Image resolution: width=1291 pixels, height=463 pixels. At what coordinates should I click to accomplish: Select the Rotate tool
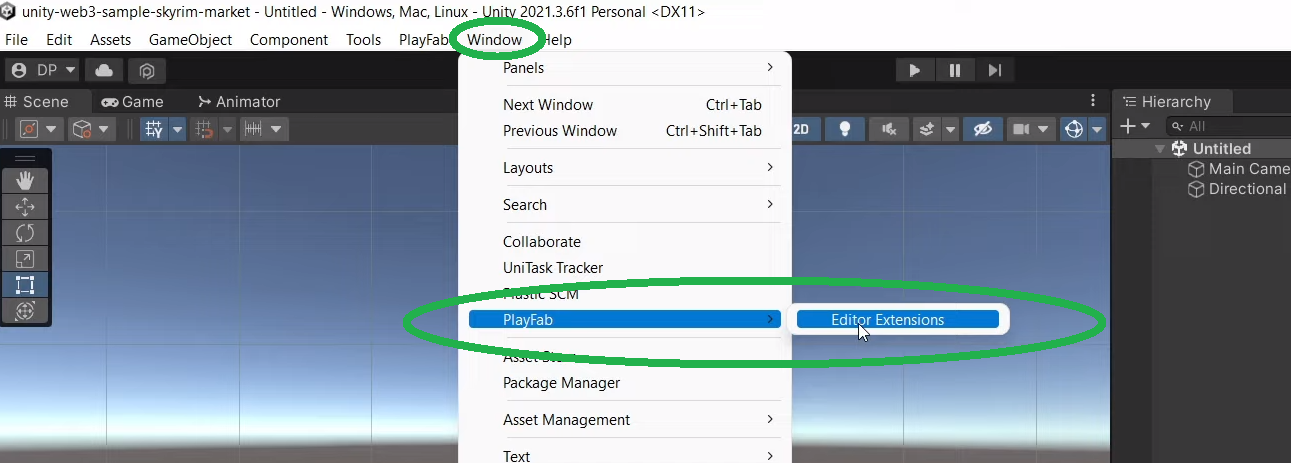[x=25, y=233]
